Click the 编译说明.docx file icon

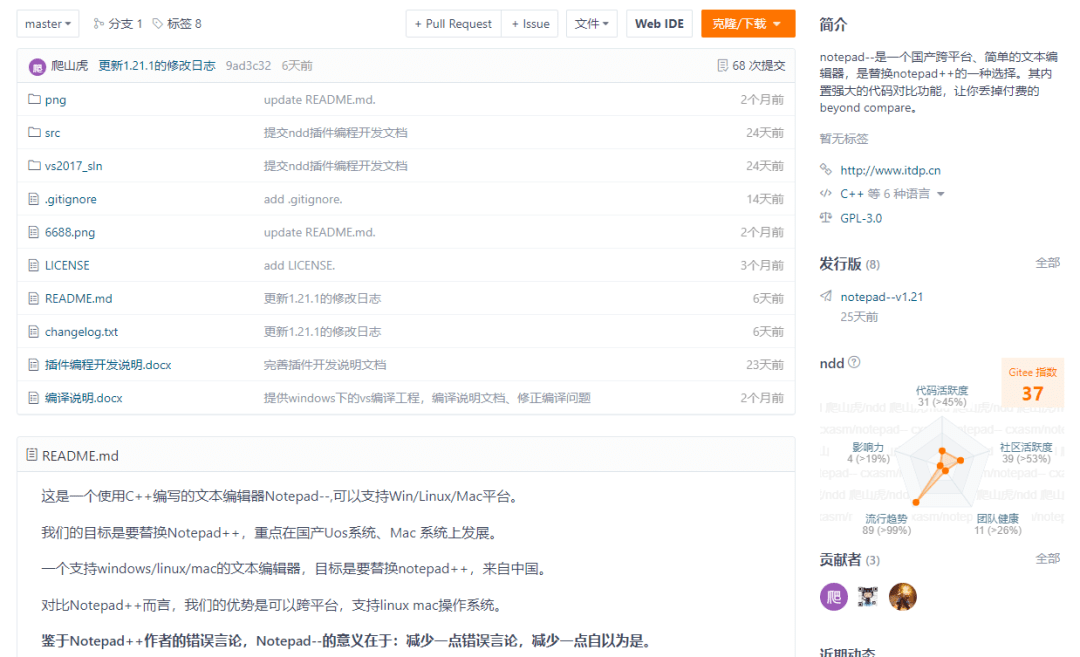[34, 397]
